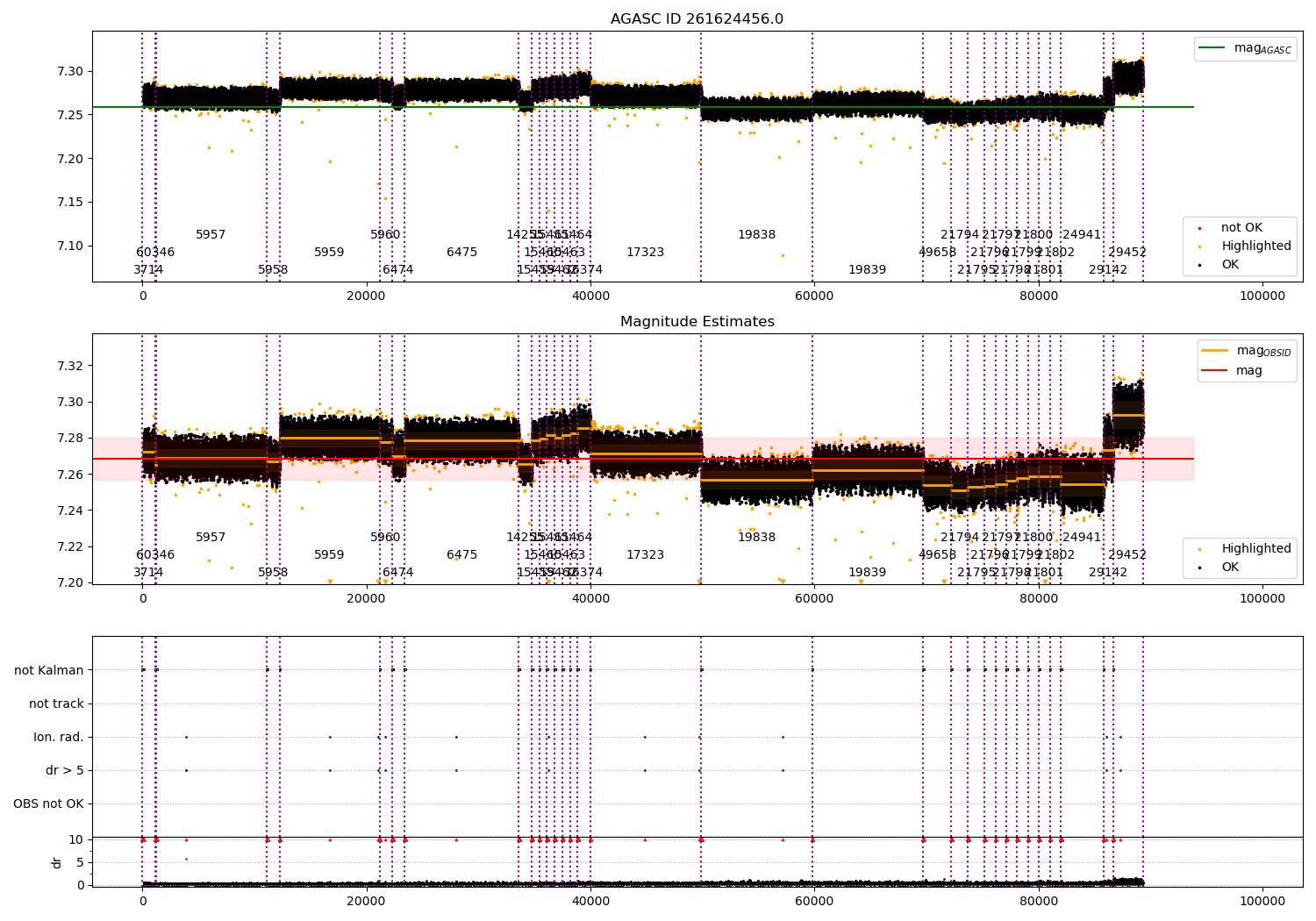Screen dimensions: 1316x921
Task: Click 'OBS not OK' axis label
Action: 49,803
